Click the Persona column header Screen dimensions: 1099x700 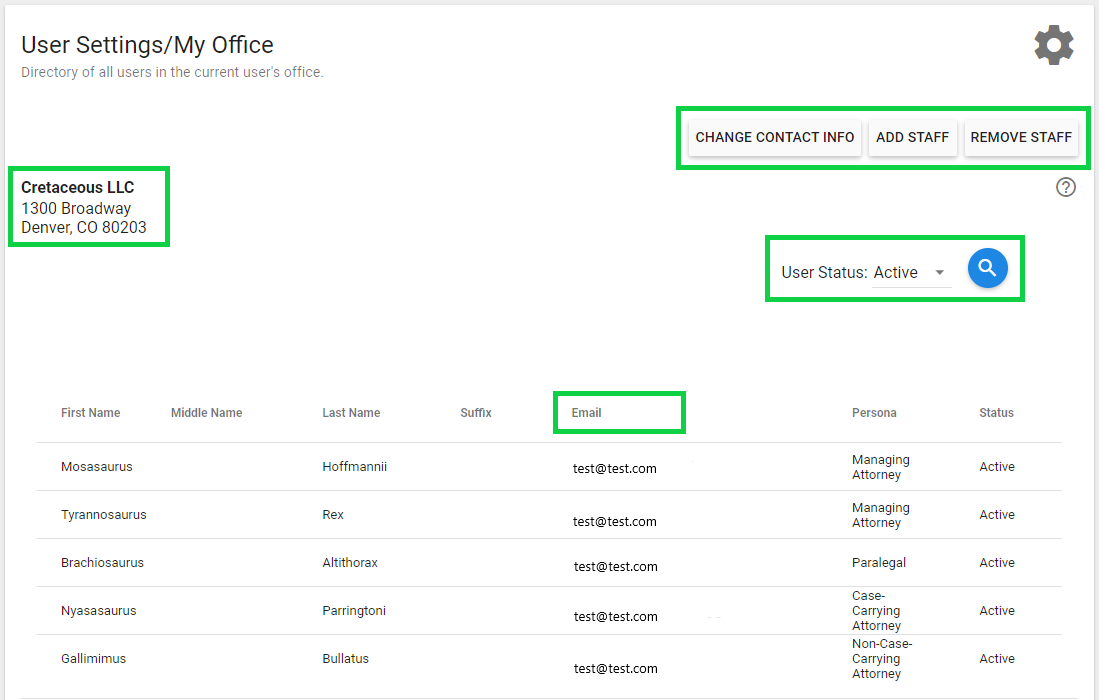pyautogui.click(x=874, y=413)
